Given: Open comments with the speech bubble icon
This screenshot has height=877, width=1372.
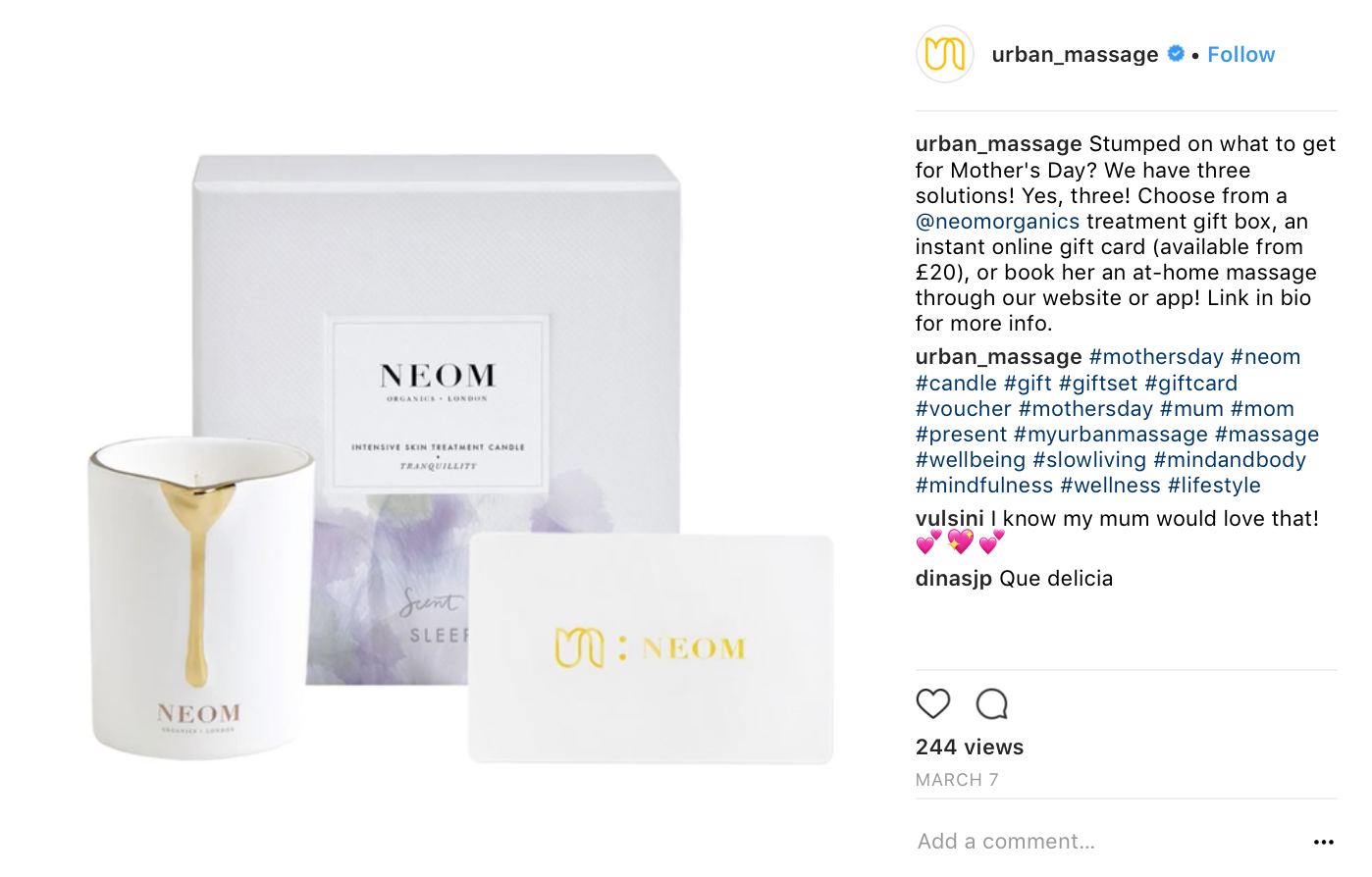Looking at the screenshot, I should point(992,703).
